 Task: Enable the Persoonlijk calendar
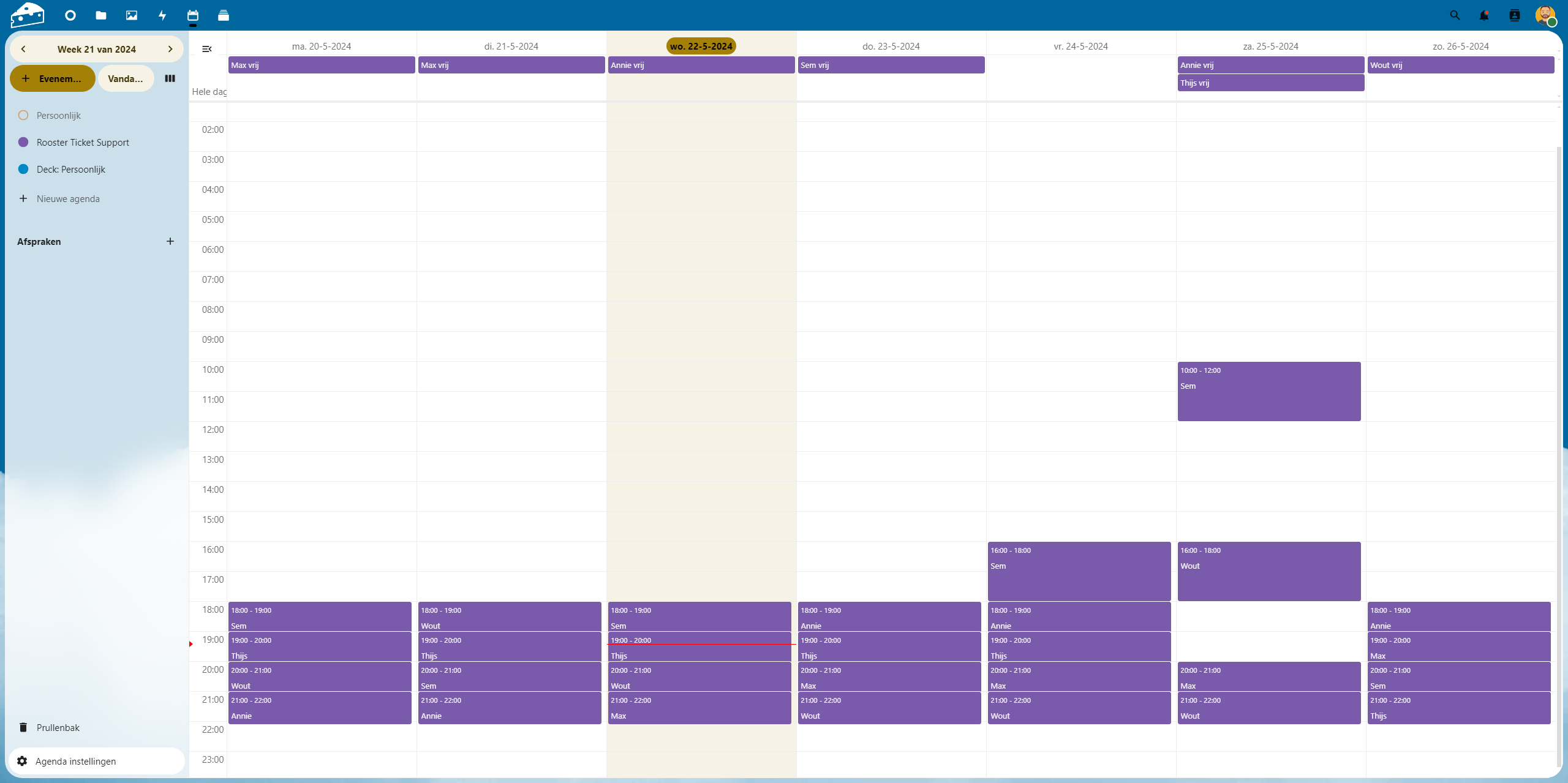click(x=23, y=115)
